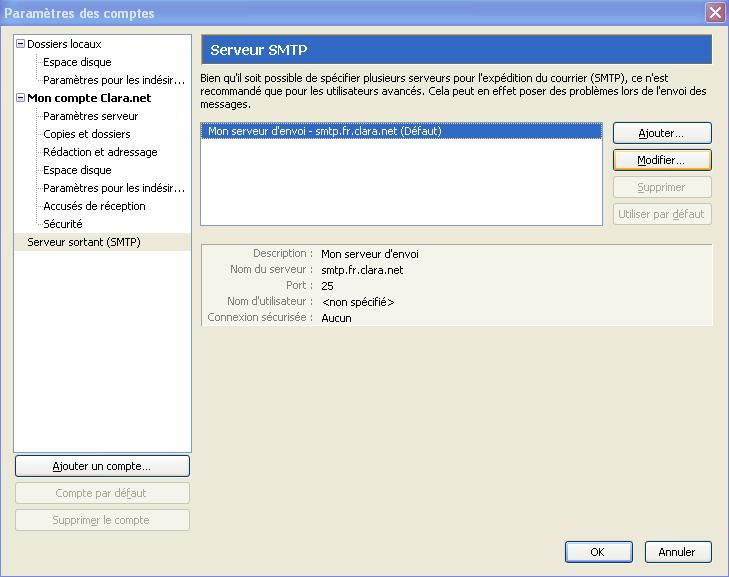Open Paramètres serveur settings
This screenshot has width=729, height=577.
(90, 116)
